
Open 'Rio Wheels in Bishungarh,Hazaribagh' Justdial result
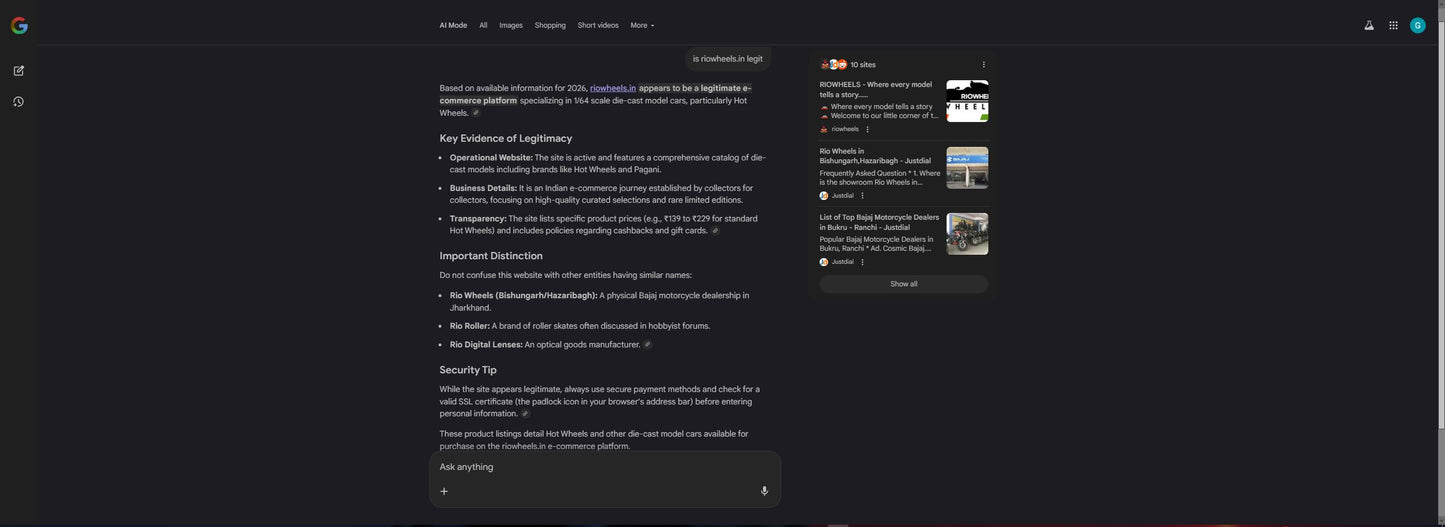point(875,156)
